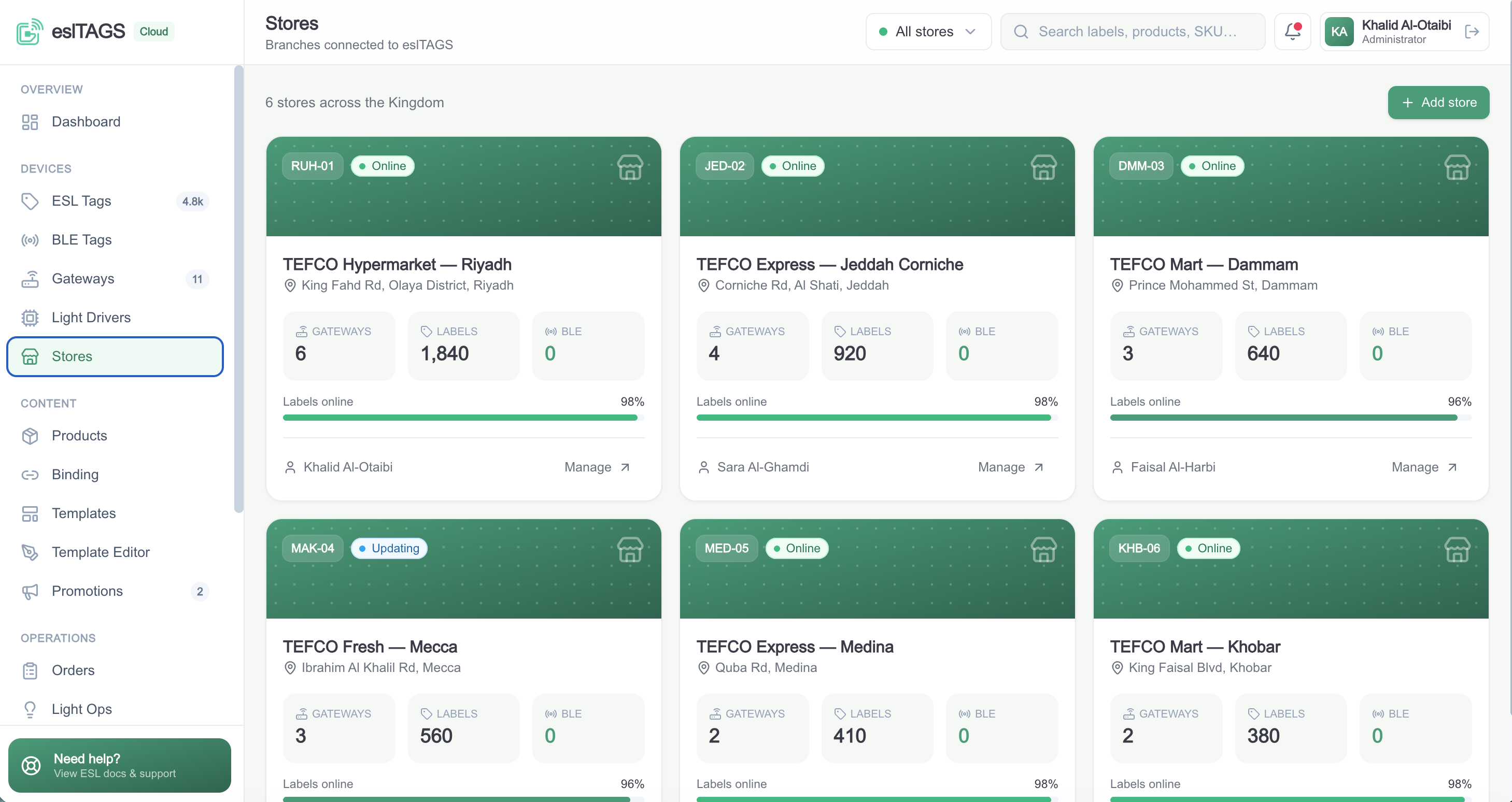The image size is (1512, 802).
Task: Click the KA user avatar
Action: coord(1339,32)
